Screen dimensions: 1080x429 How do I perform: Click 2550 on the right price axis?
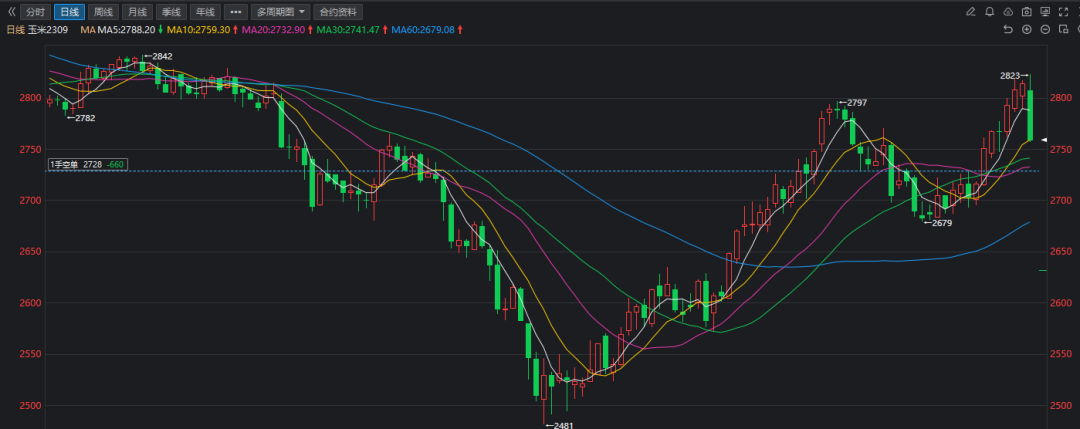coord(1062,354)
